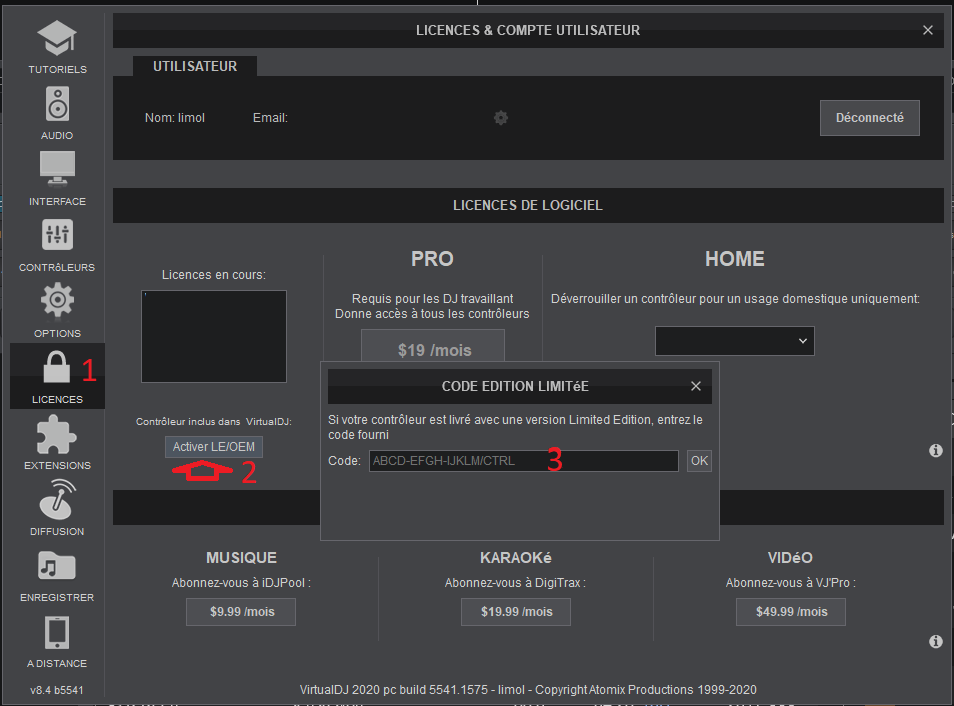The width and height of the screenshot is (954, 706).
Task: Click the user account gear icon
Action: click(x=501, y=117)
